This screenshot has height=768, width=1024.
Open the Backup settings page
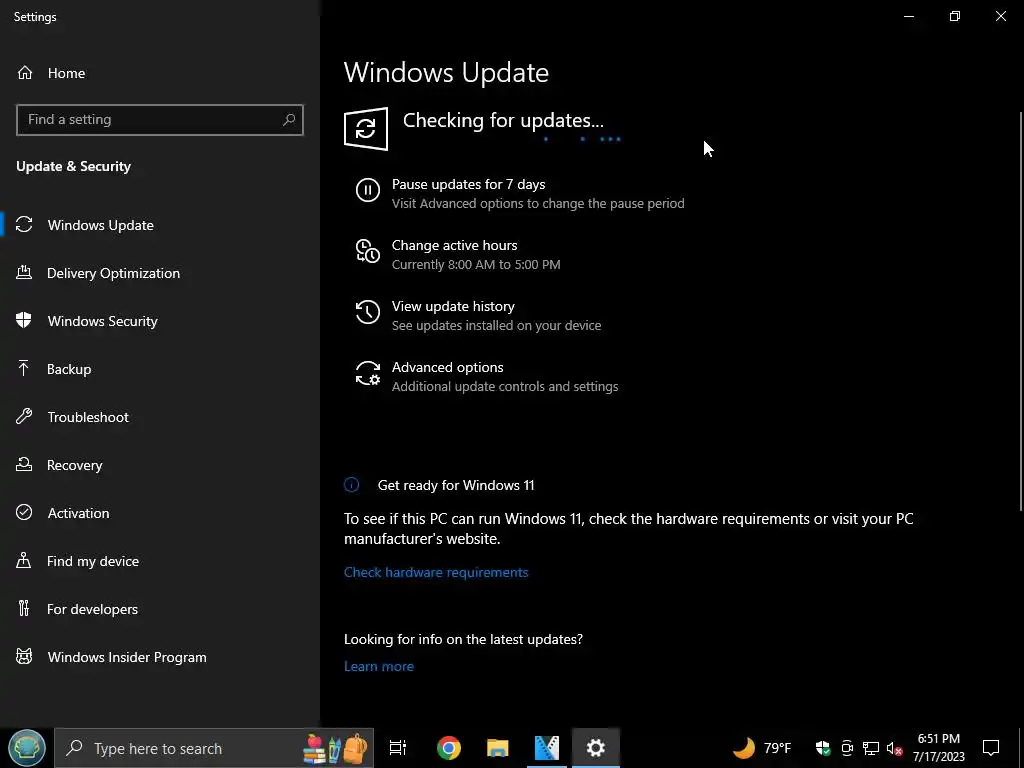point(160,369)
